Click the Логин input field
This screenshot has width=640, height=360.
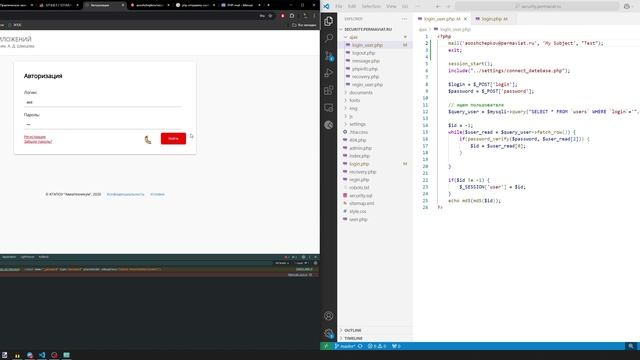tap(102, 102)
